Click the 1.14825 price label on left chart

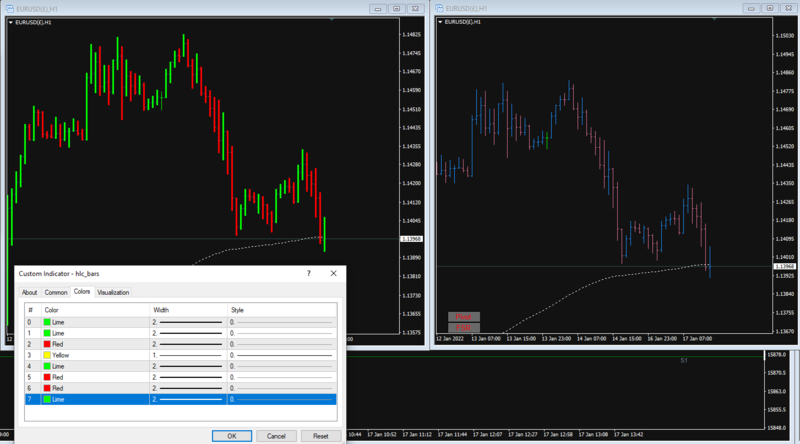click(411, 35)
